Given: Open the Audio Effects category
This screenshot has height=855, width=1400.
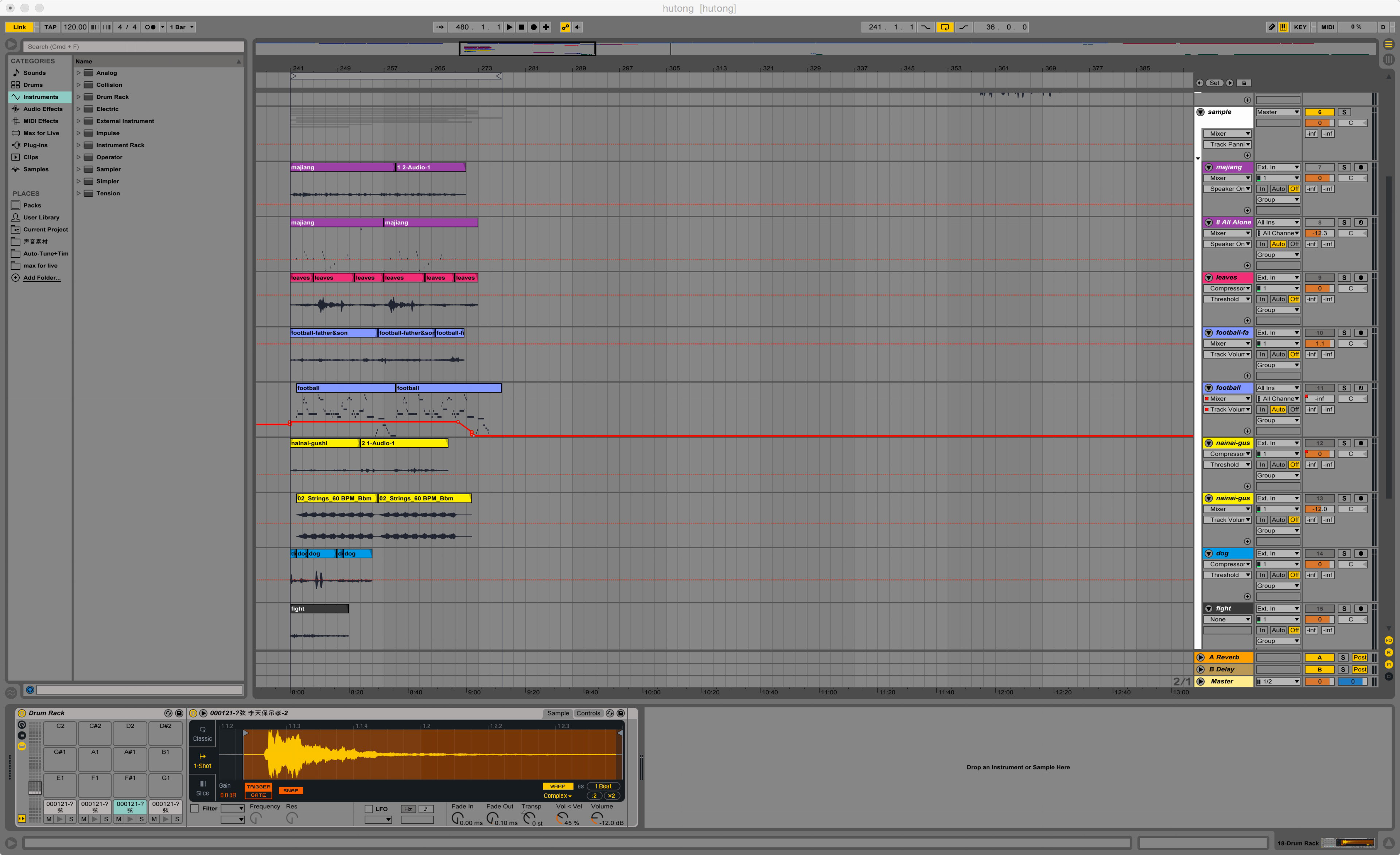Looking at the screenshot, I should point(43,109).
